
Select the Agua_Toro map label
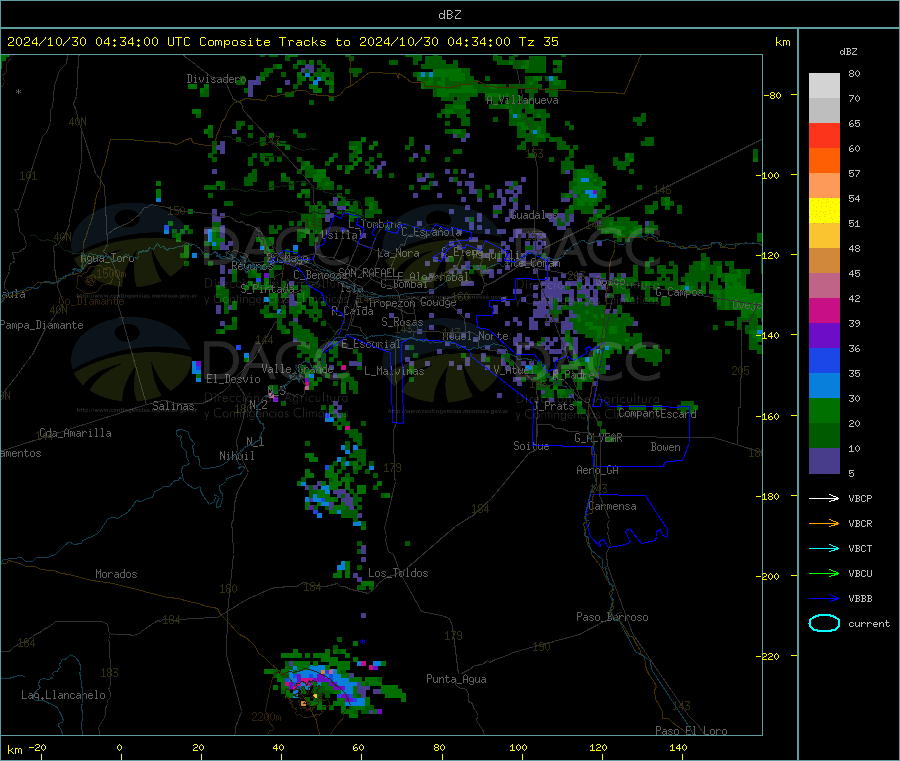point(107,258)
